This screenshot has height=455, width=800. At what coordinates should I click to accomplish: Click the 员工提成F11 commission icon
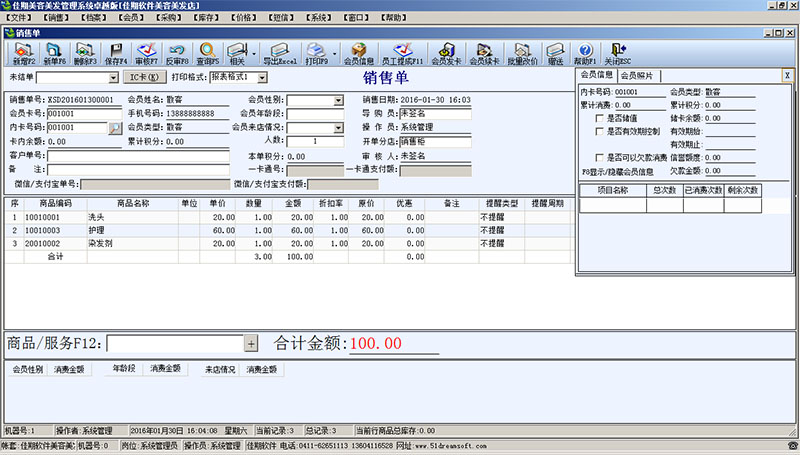tap(403, 54)
